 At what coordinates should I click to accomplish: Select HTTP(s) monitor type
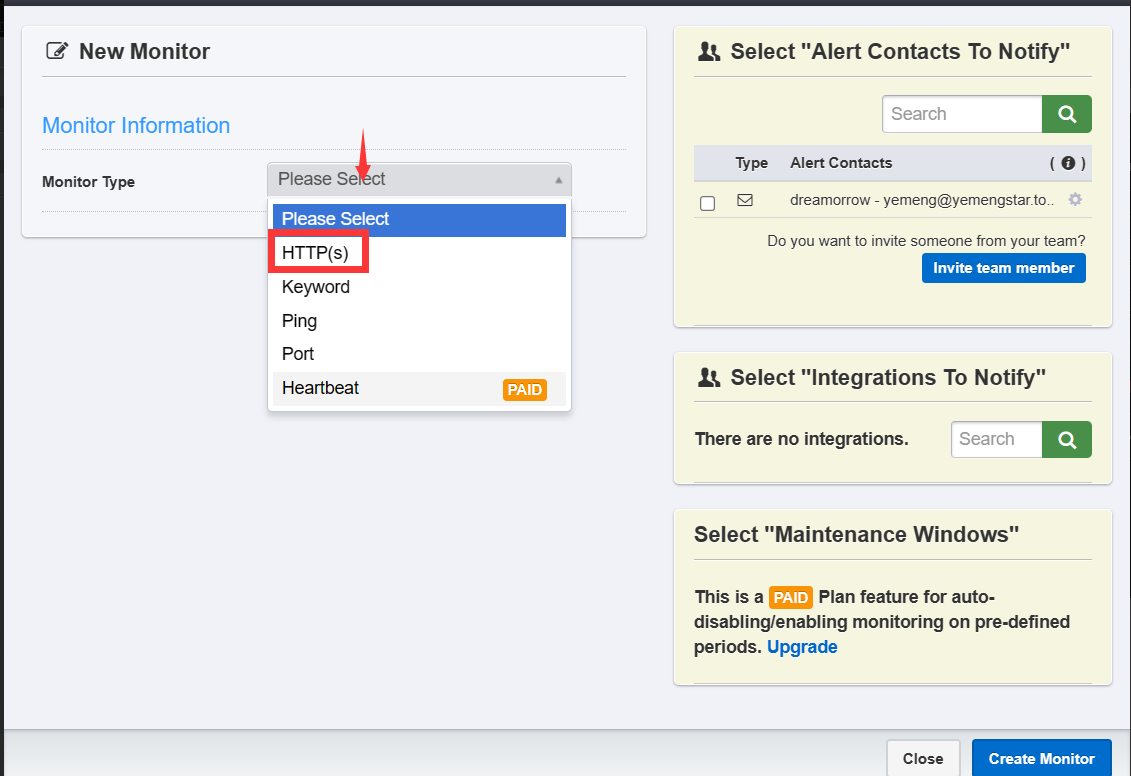(315, 253)
